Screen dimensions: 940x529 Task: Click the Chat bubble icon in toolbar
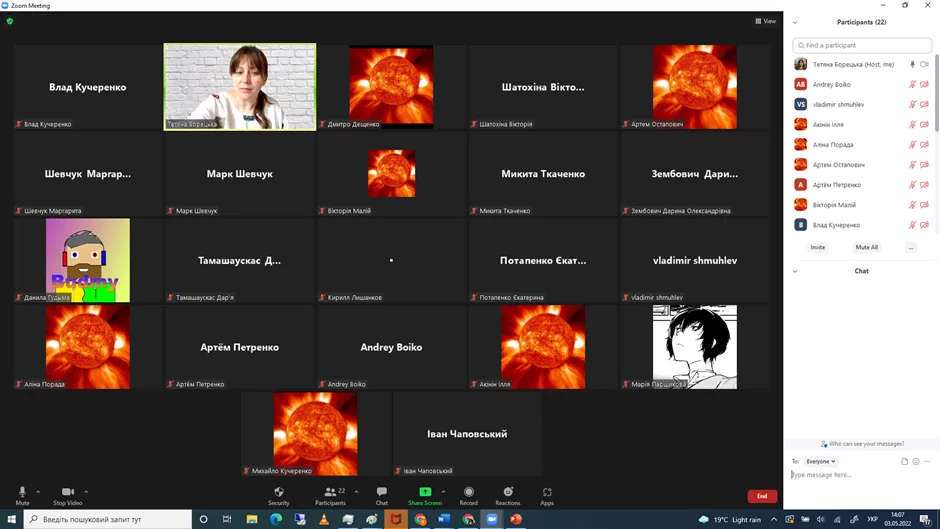tap(381, 492)
